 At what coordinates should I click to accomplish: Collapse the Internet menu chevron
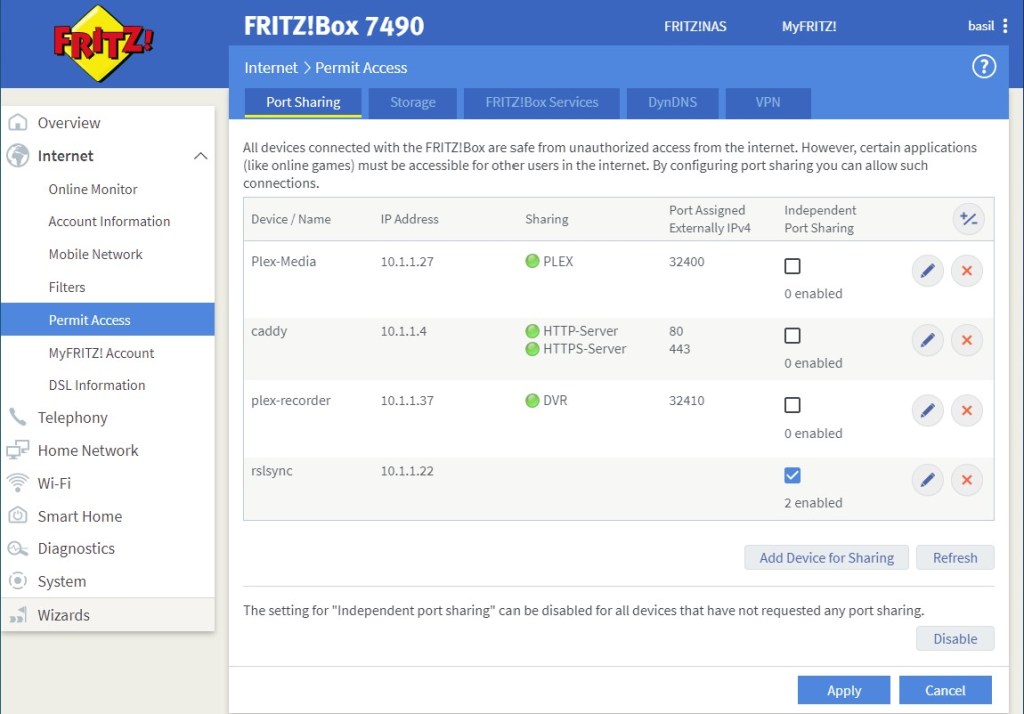(200, 155)
